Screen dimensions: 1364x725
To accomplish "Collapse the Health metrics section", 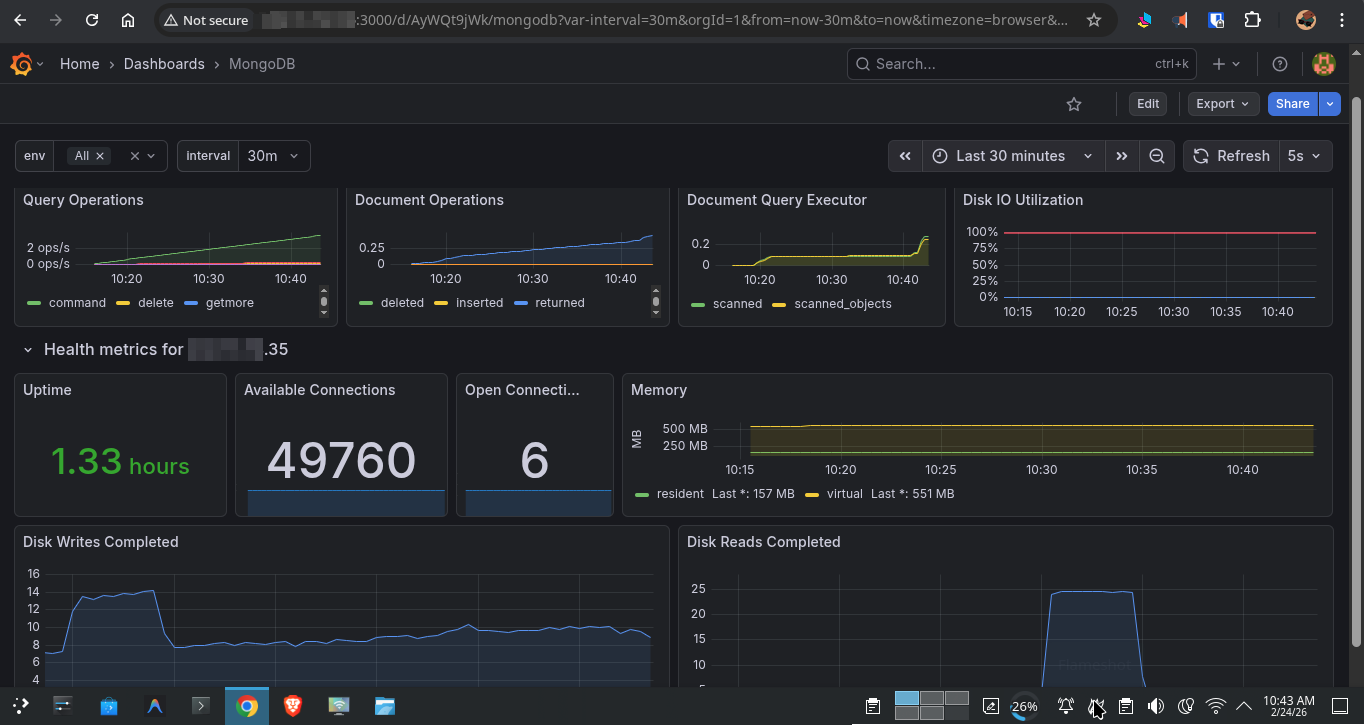I will tap(27, 349).
